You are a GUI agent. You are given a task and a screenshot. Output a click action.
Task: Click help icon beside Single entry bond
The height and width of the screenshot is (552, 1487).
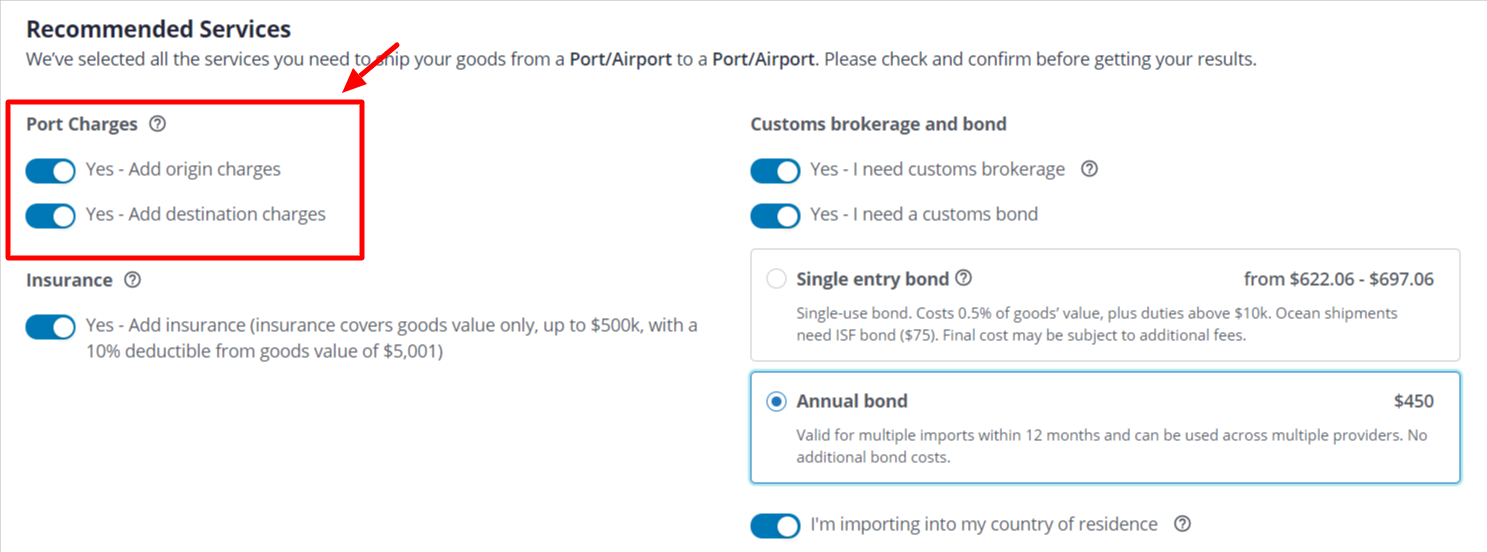coord(964,278)
